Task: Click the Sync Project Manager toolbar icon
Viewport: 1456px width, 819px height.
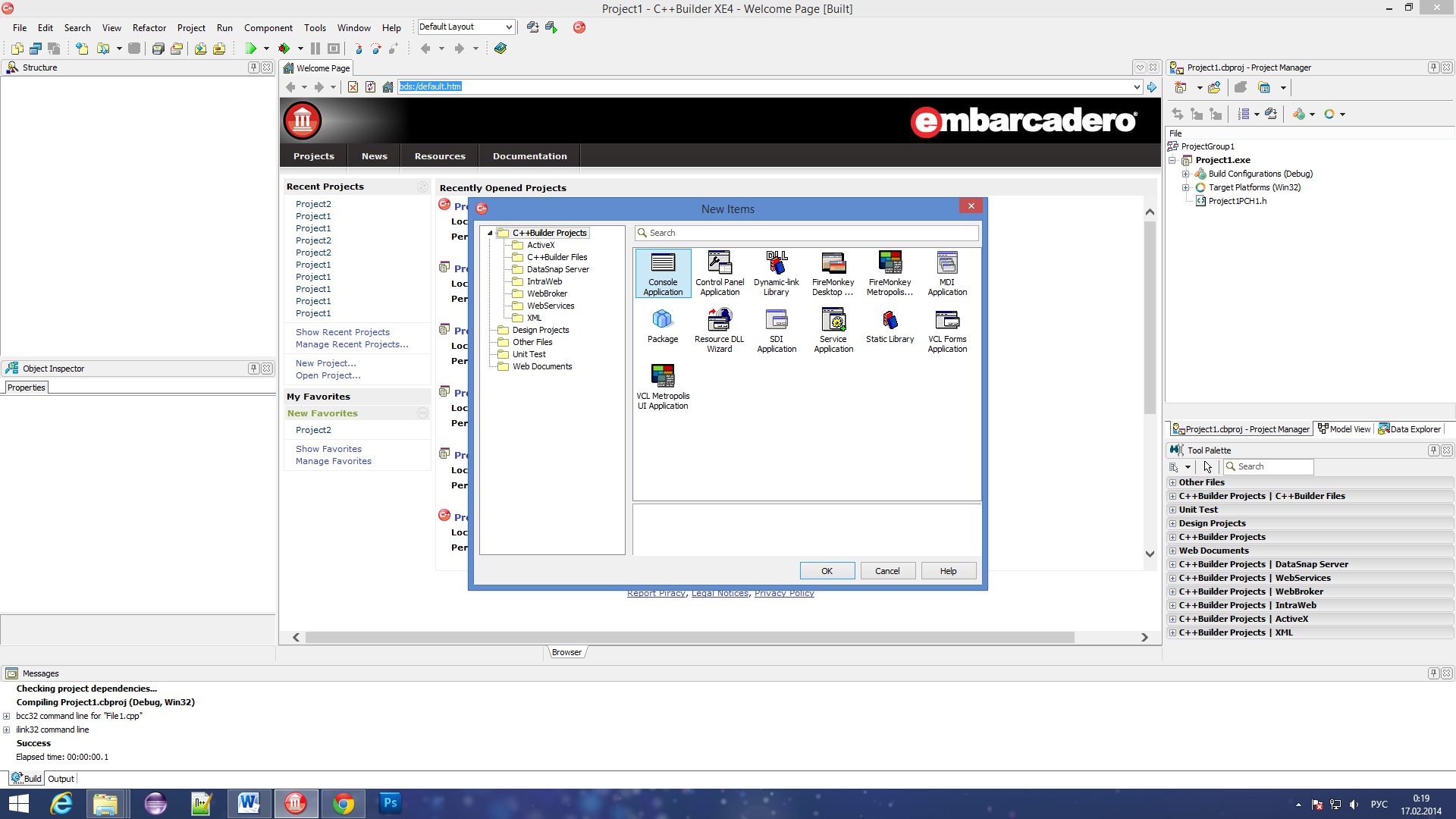Action: pyautogui.click(x=1178, y=114)
